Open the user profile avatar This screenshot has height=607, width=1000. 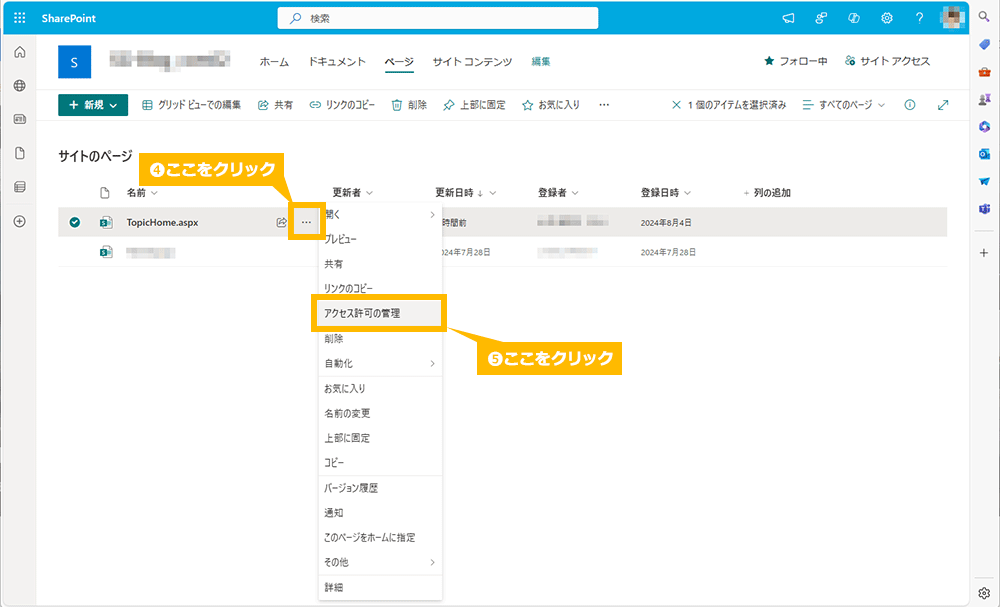[953, 18]
